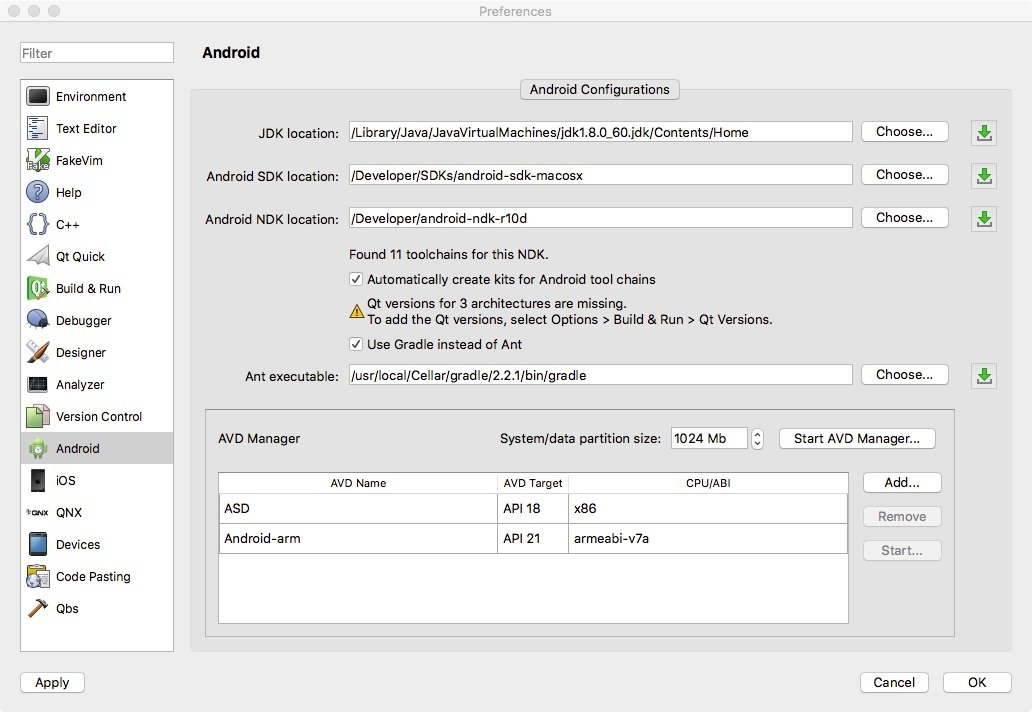Select the Qt Quick category icon
This screenshot has width=1032, height=712.
[38, 256]
